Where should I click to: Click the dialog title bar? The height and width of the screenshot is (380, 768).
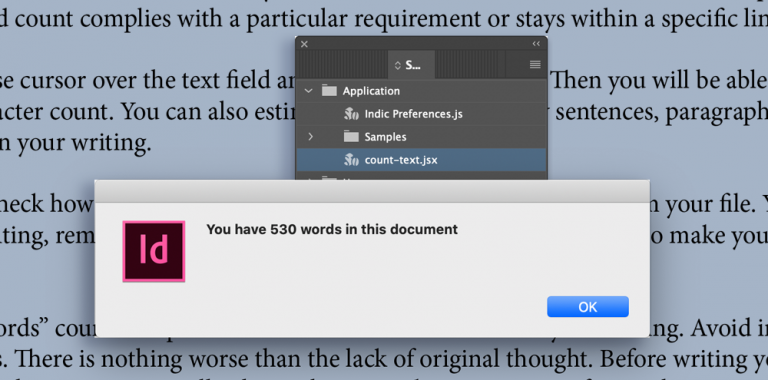coord(372,191)
